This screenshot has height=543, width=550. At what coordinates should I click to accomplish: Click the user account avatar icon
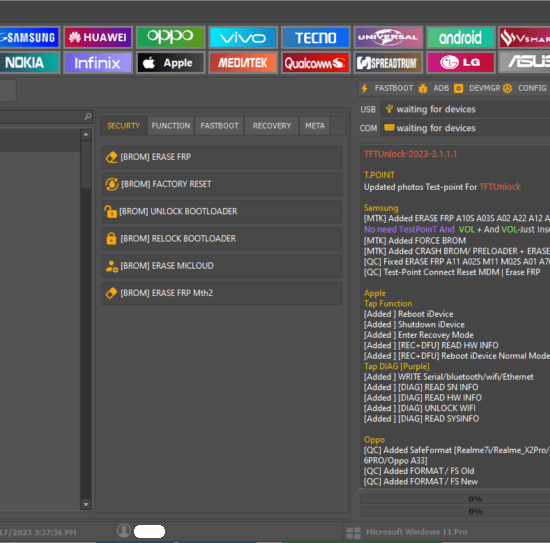tap(123, 530)
